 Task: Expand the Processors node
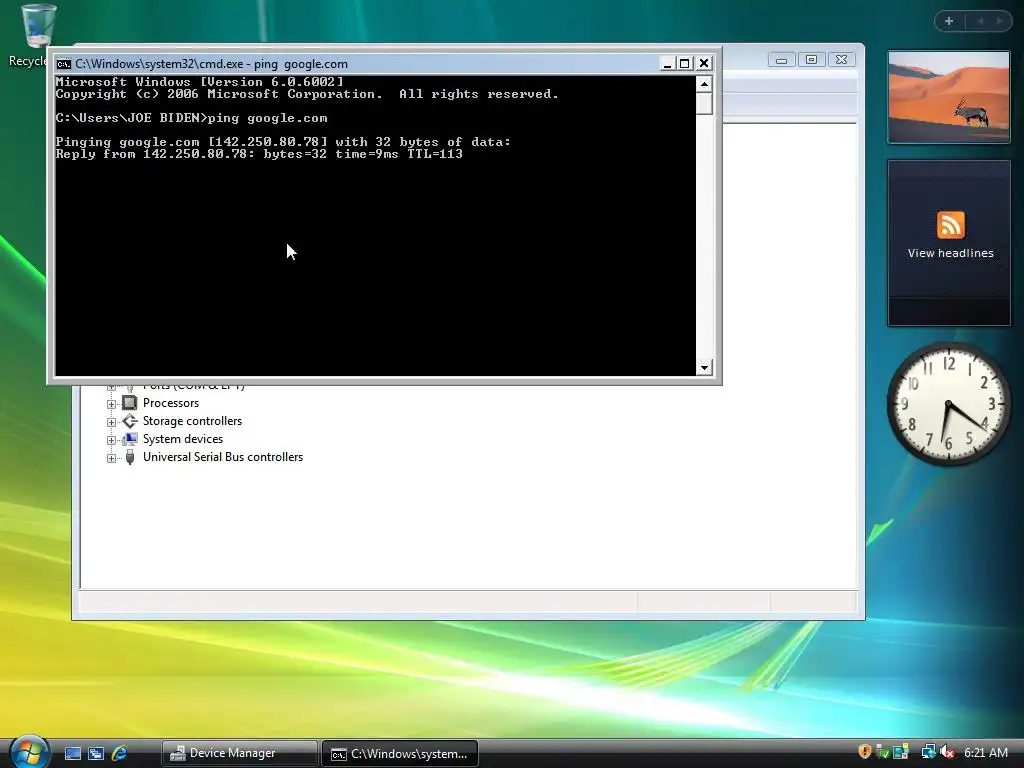112,404
